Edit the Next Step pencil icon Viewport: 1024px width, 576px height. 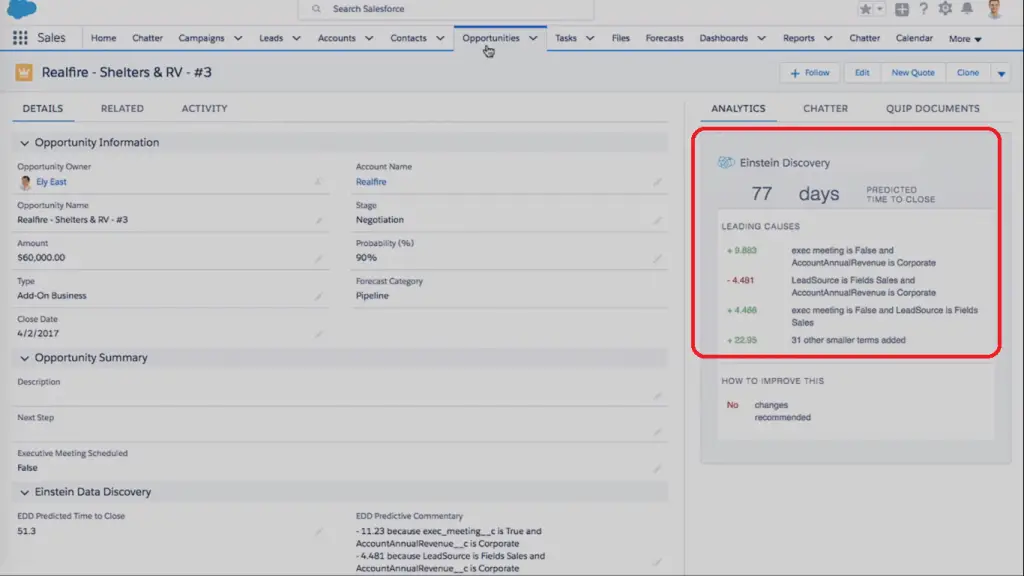[x=657, y=432]
